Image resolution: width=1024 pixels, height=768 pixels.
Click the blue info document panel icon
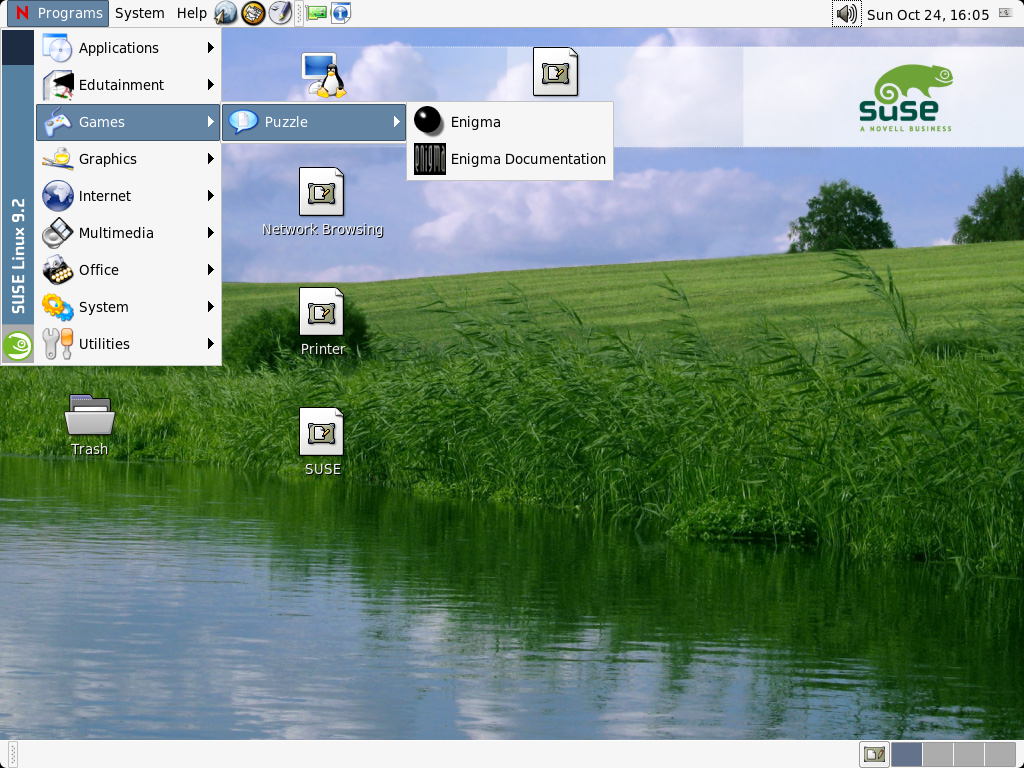pyautogui.click(x=341, y=13)
